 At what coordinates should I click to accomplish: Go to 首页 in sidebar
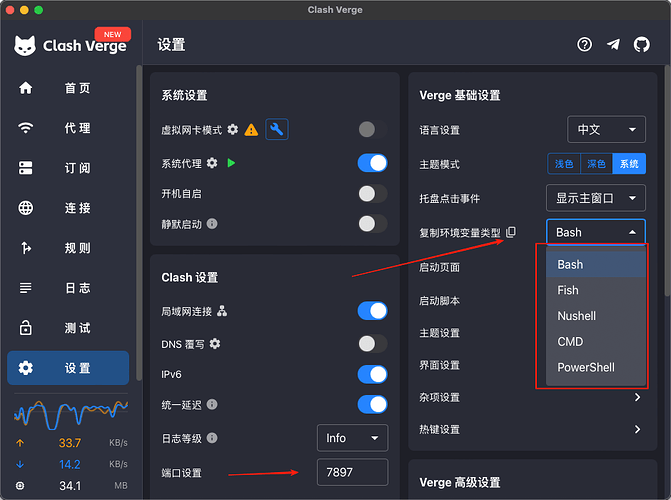(68, 88)
